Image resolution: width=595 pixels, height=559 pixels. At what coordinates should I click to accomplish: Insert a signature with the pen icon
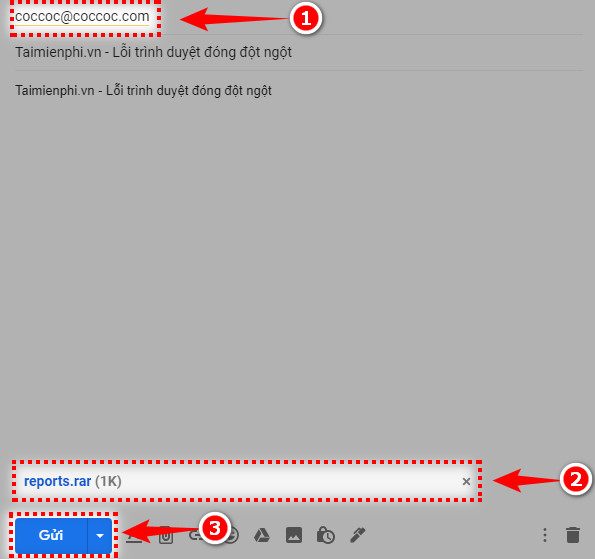point(357,535)
